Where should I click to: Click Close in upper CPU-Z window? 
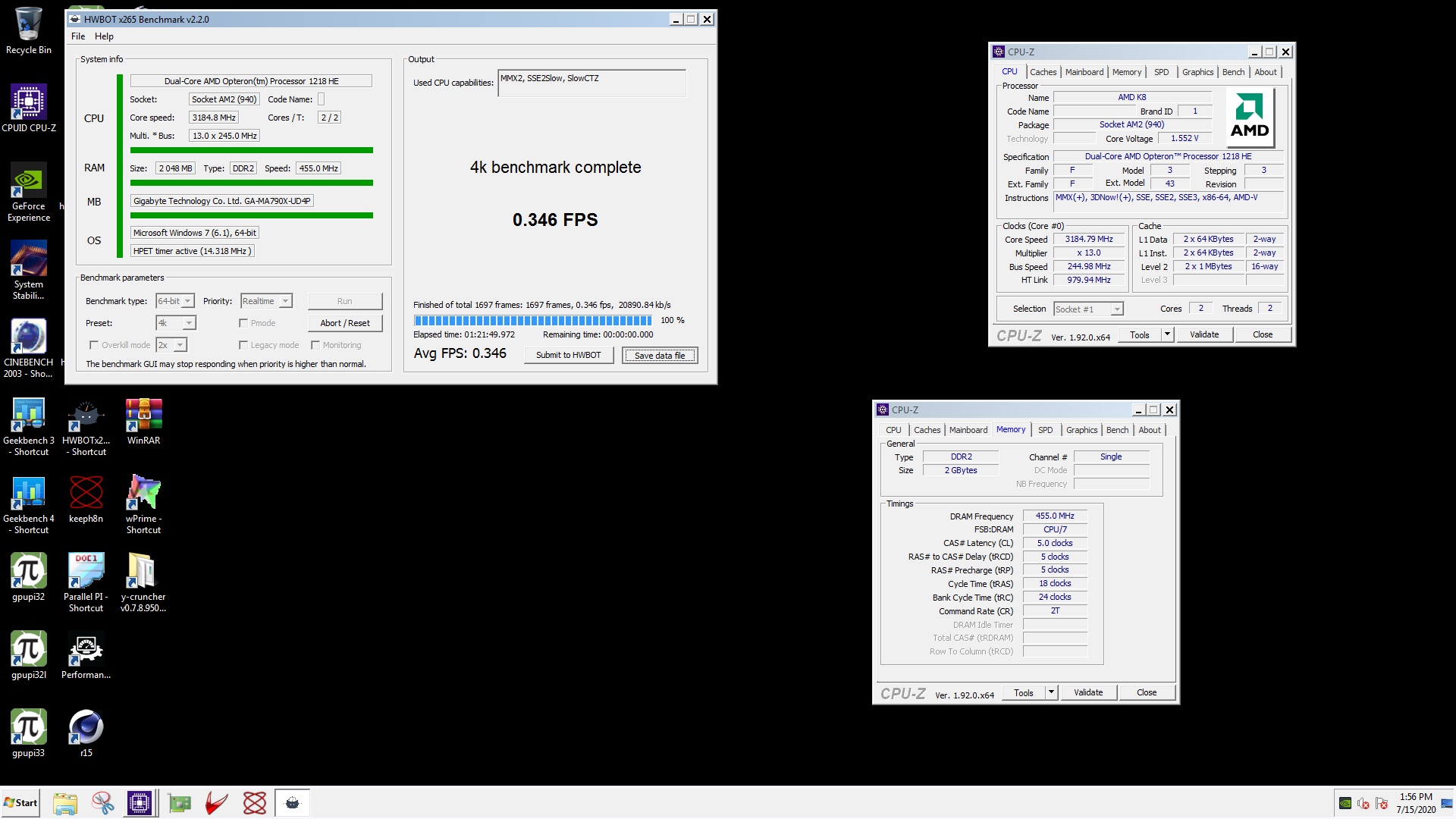pos(1263,334)
